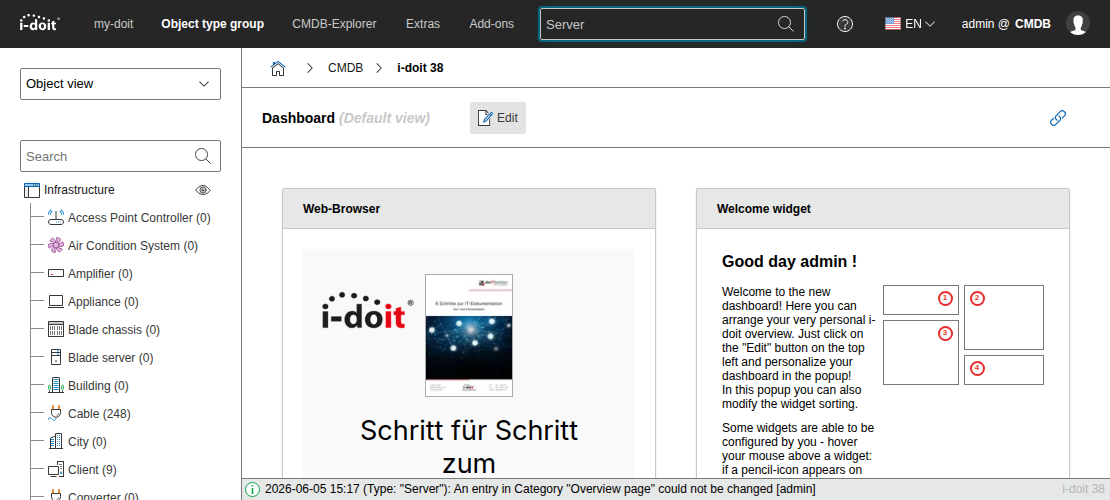This screenshot has width=1110, height=500.
Task: Open the Object type group menu
Action: (212, 23)
